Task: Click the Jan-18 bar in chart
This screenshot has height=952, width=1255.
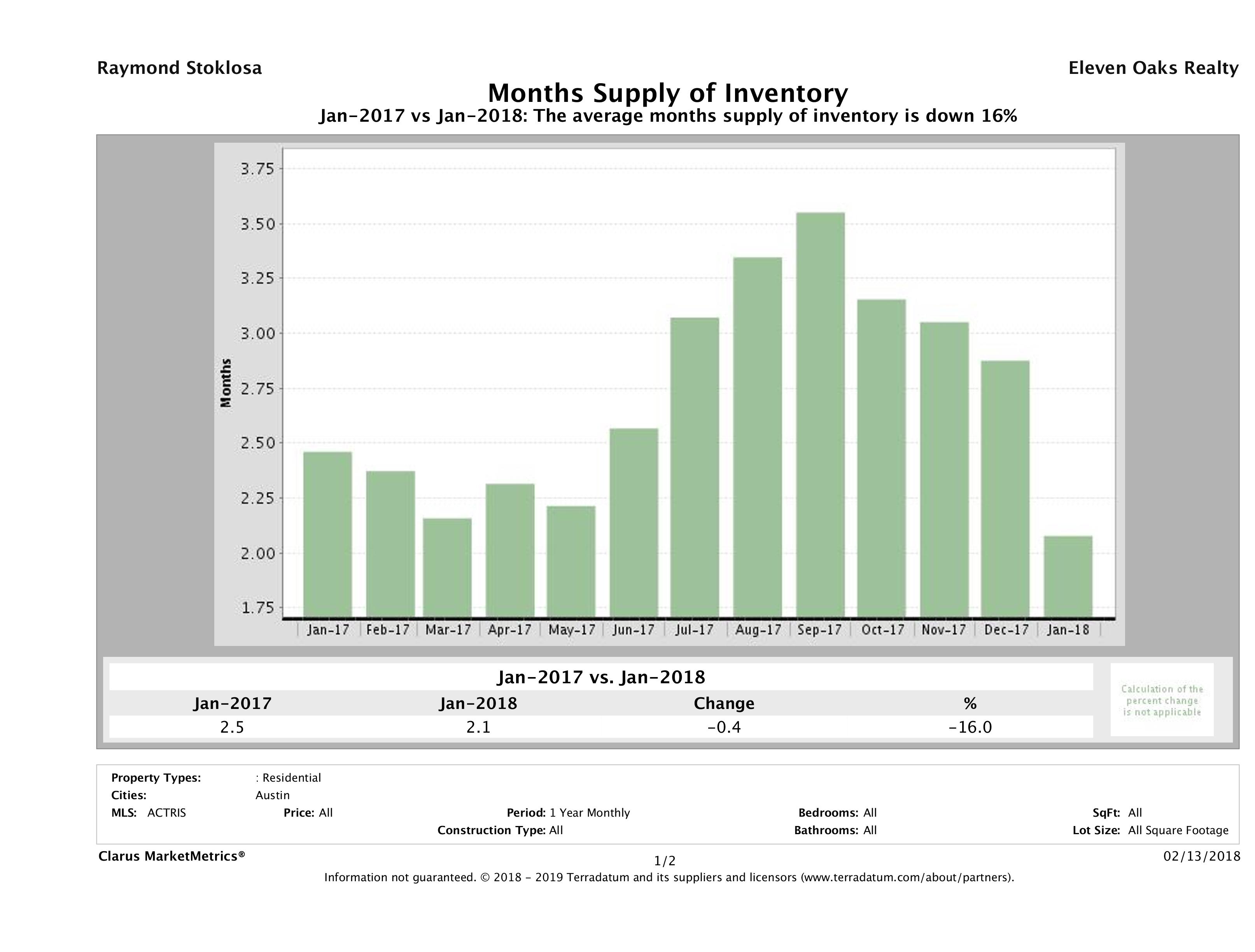Action: [x=1068, y=576]
